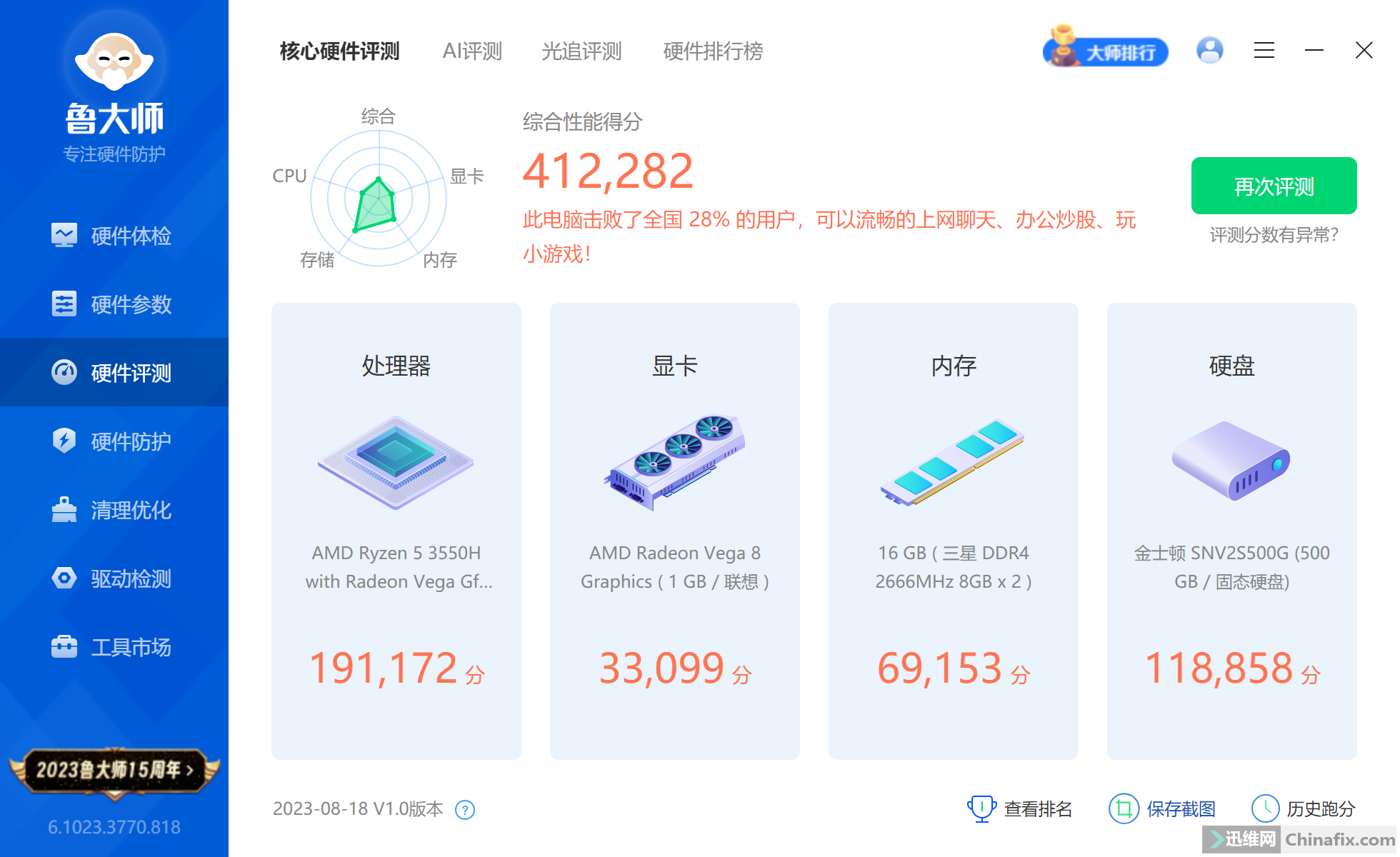
Task: Click the 硬盘 card title
Action: 1232,366
